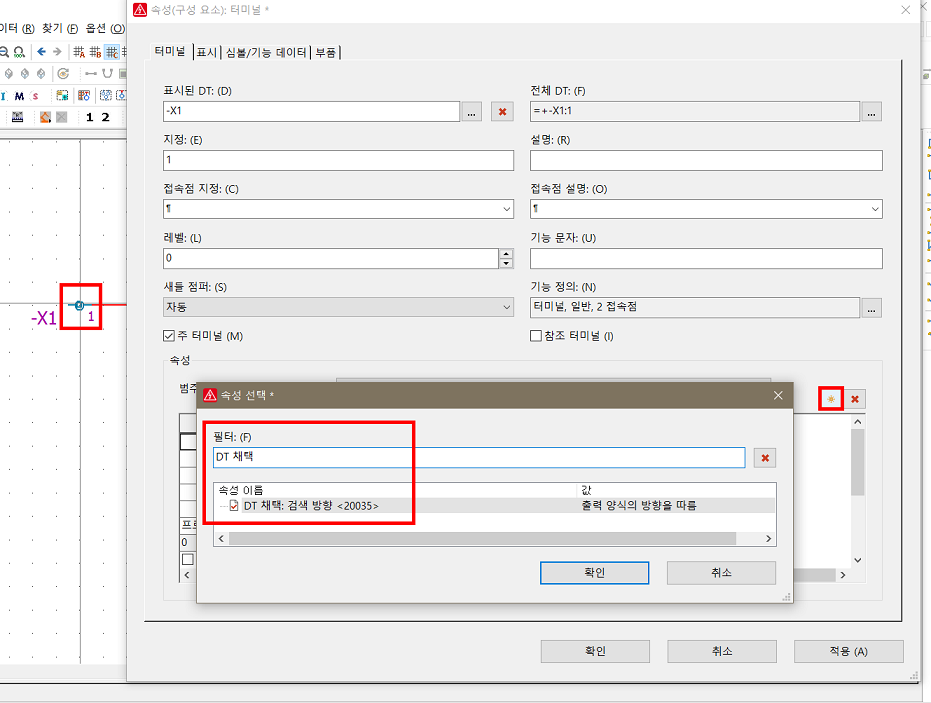Click the red X delete property icon
The image size is (931, 703).
coord(855,399)
